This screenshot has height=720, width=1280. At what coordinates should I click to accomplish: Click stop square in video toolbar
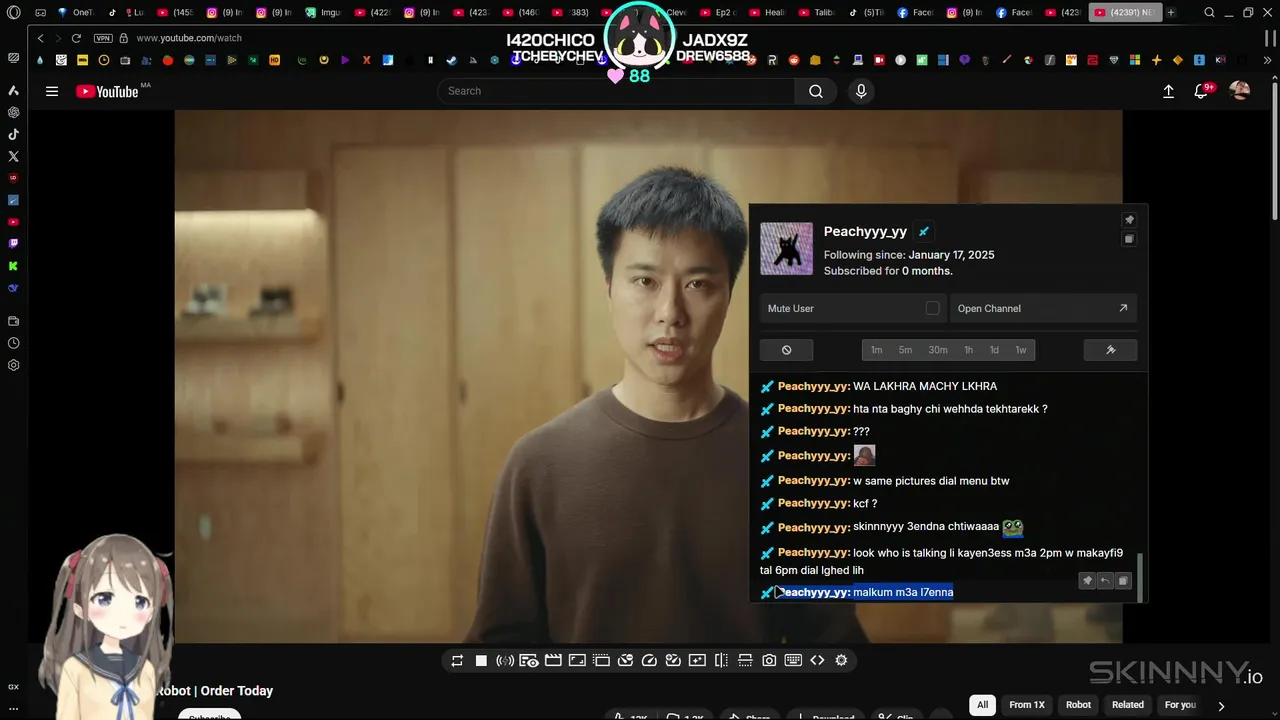tap(481, 660)
